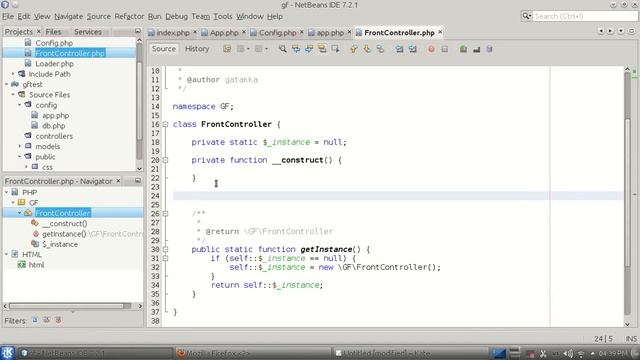Click the search magnifier icon beside Search box

527,16
